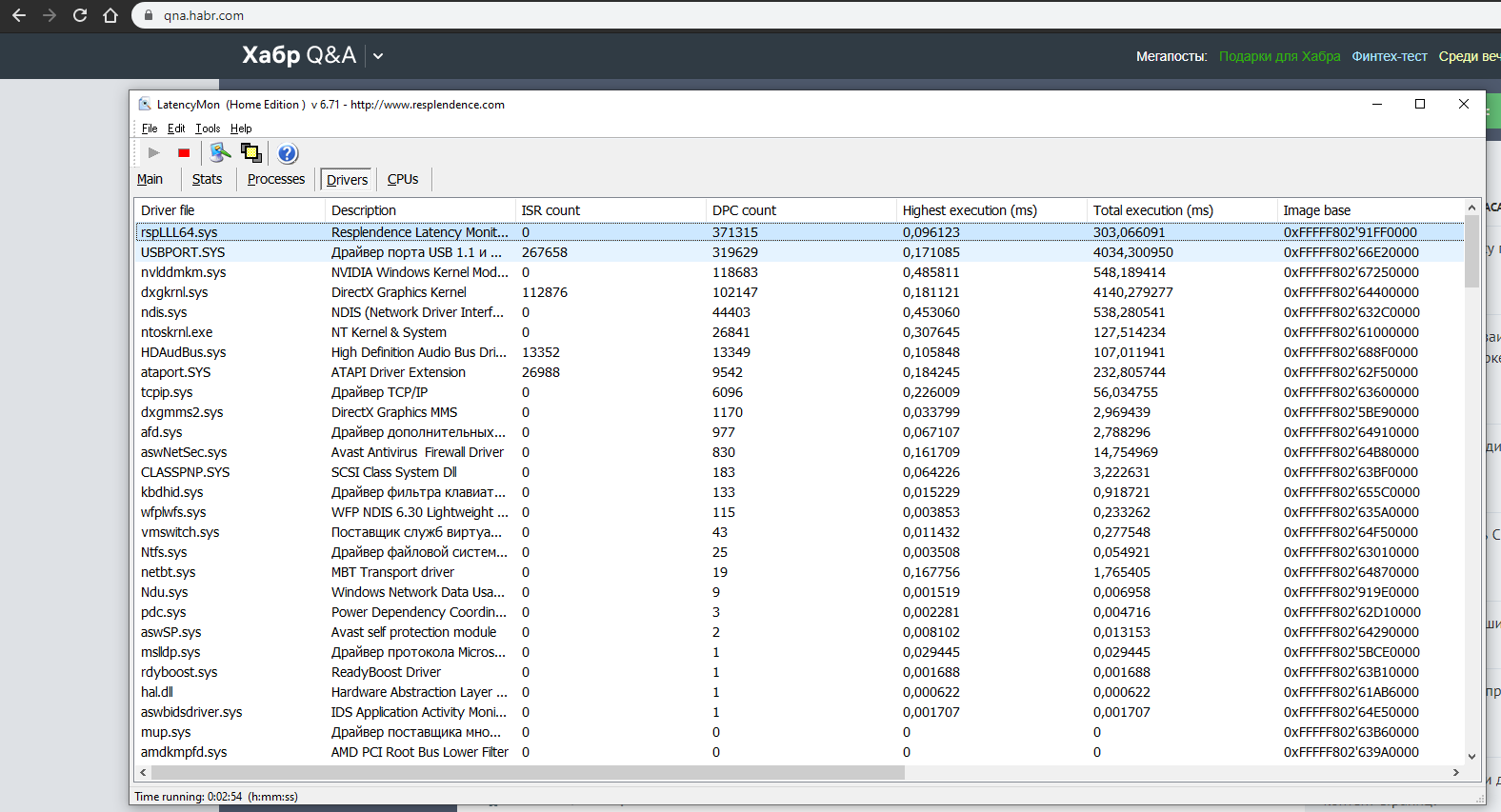
Task: Go forward with the browser forward arrow
Action: point(50,15)
